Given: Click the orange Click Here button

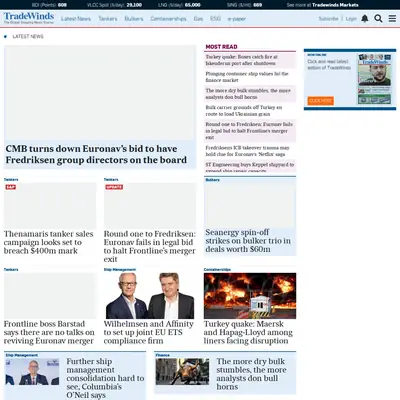Looking at the screenshot, I should point(320,101).
